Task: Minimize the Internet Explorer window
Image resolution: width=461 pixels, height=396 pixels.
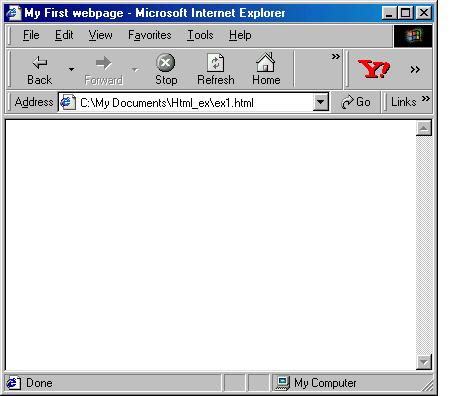Action: coord(389,13)
